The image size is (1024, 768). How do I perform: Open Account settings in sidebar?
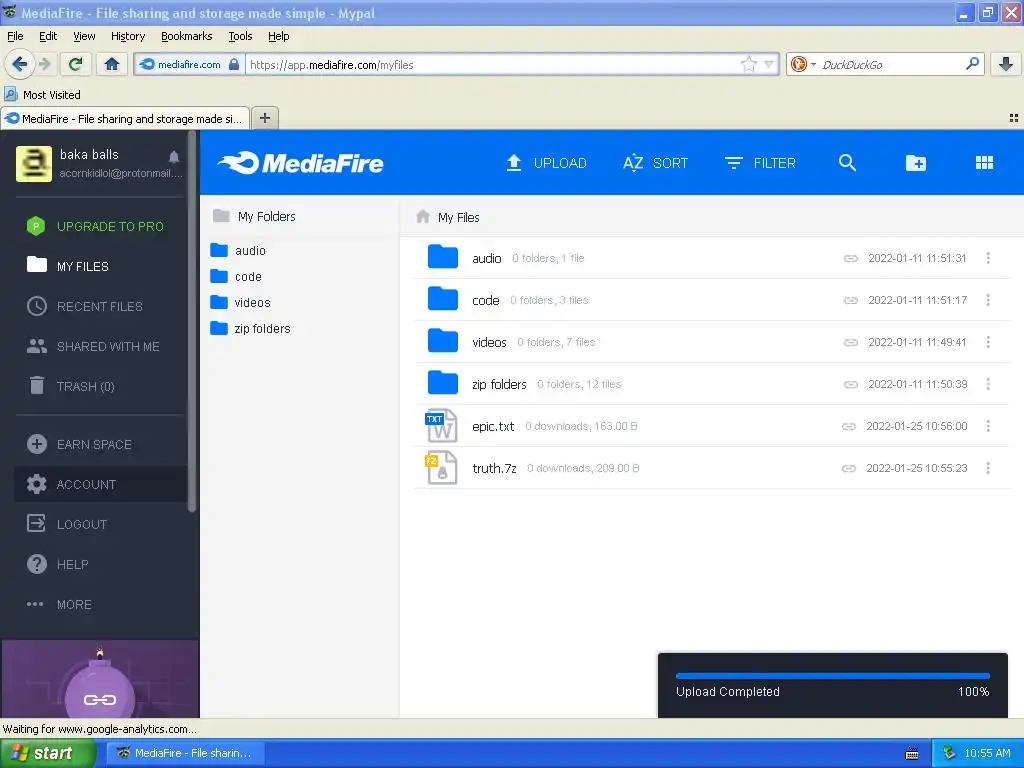101,485
